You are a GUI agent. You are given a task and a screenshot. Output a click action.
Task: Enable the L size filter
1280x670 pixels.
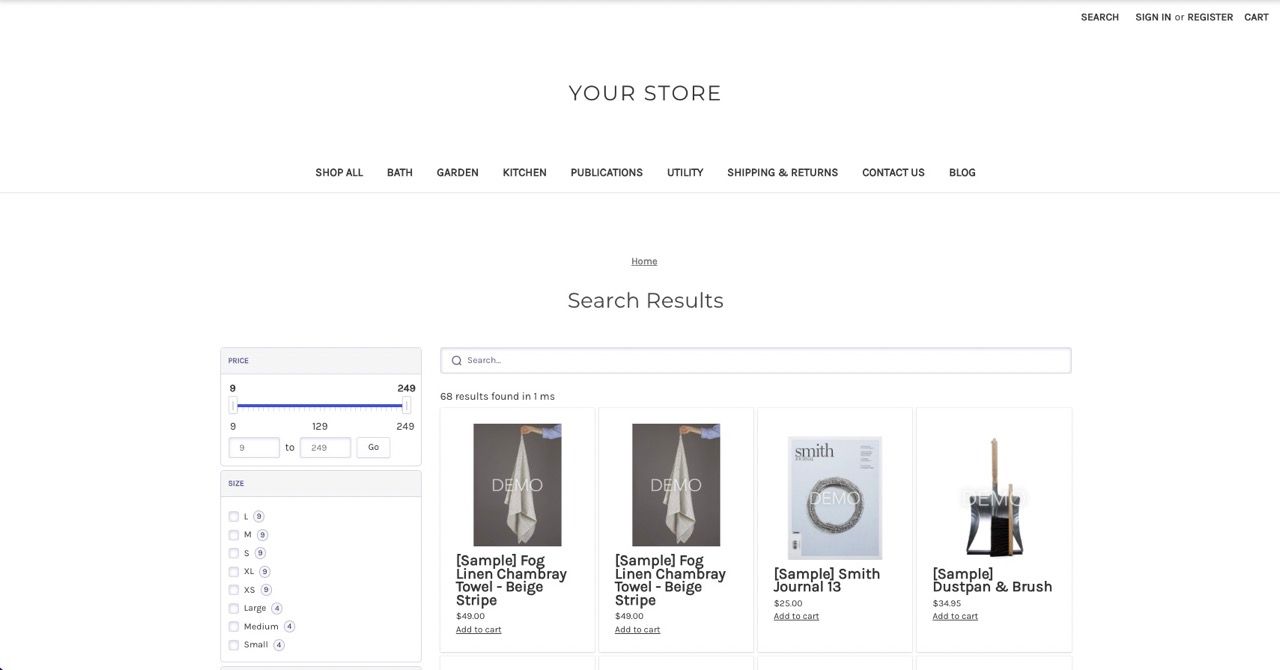[x=233, y=516]
